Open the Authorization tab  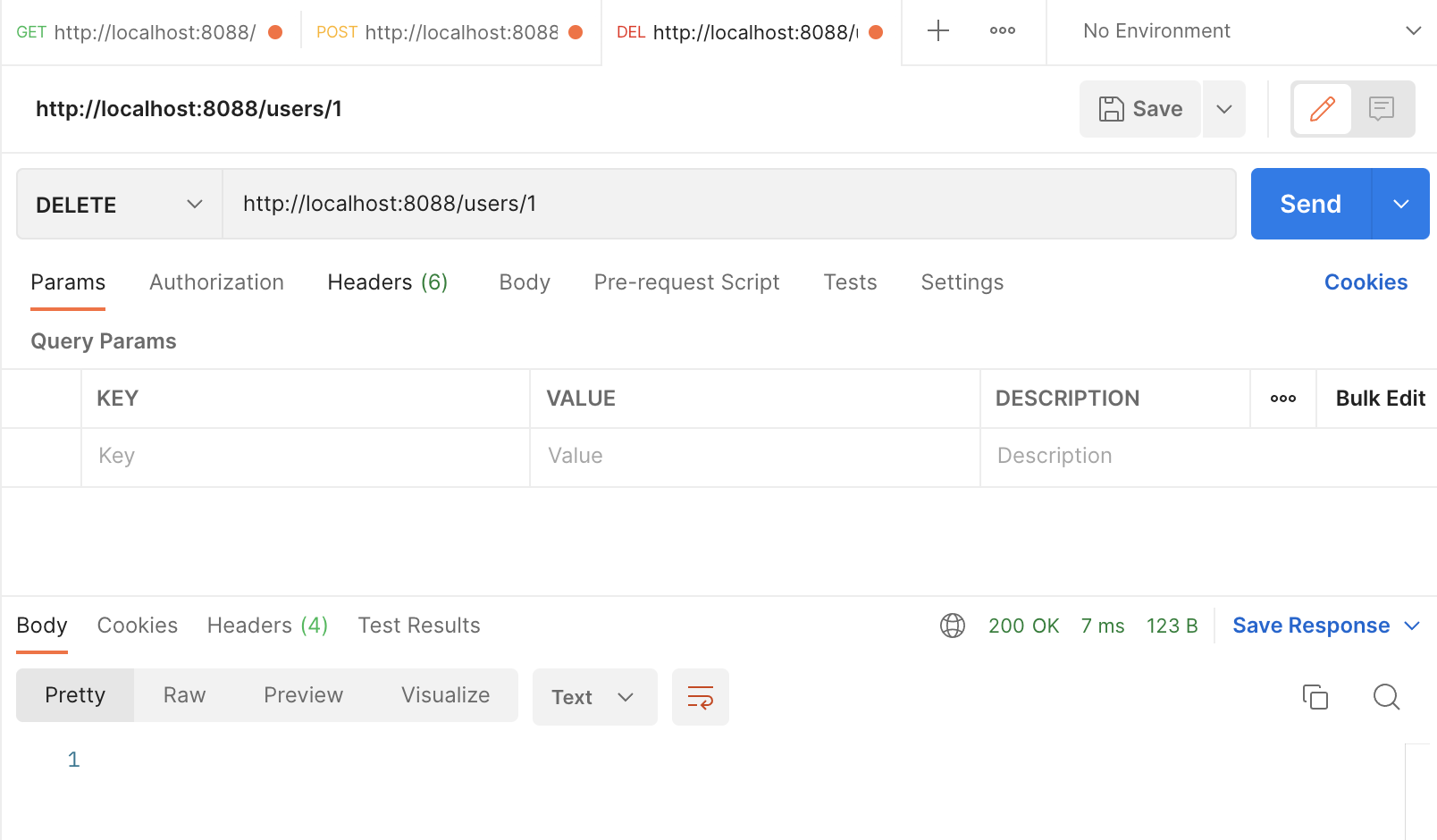pyautogui.click(x=216, y=282)
